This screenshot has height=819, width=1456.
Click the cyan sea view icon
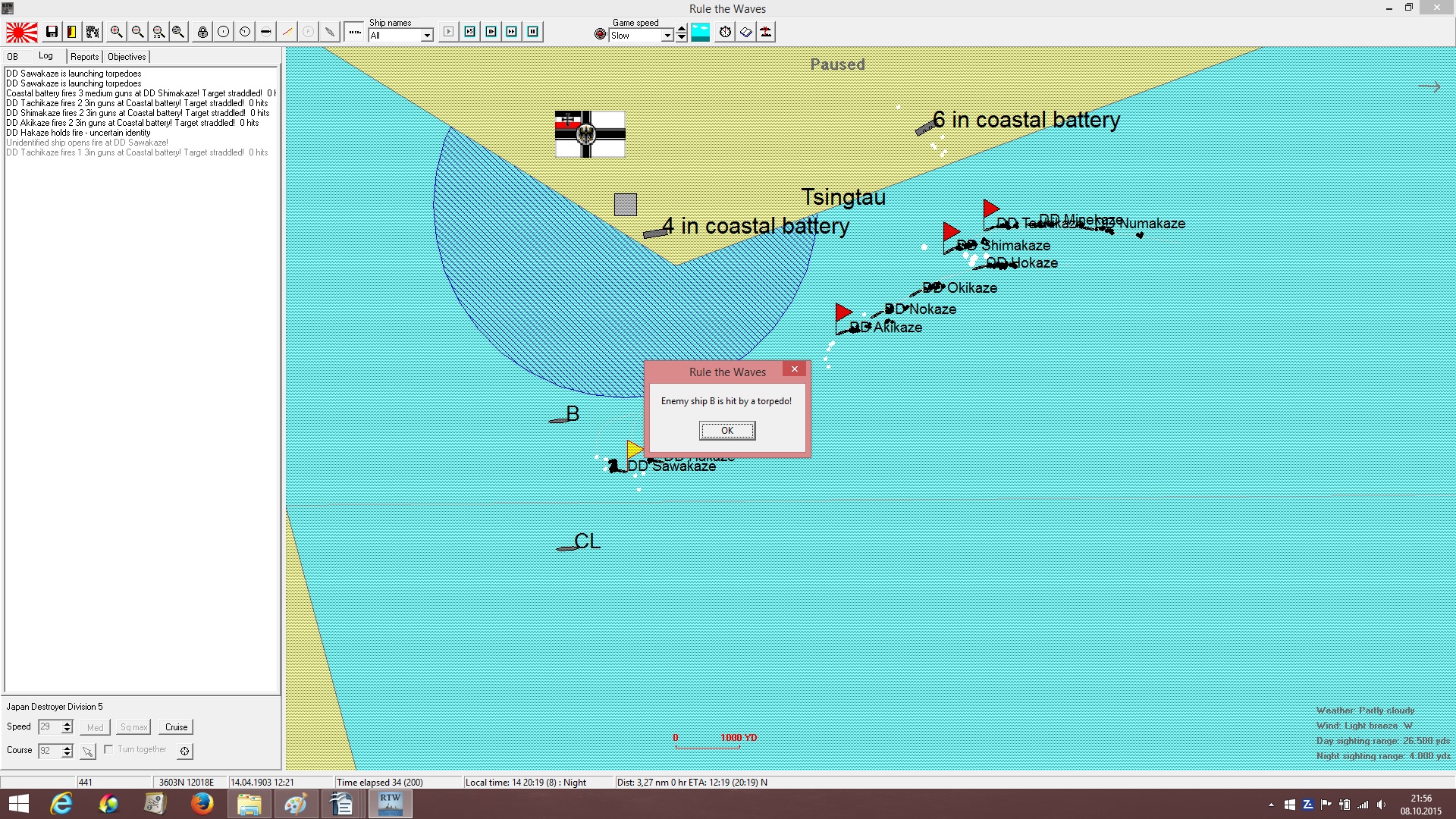(701, 32)
